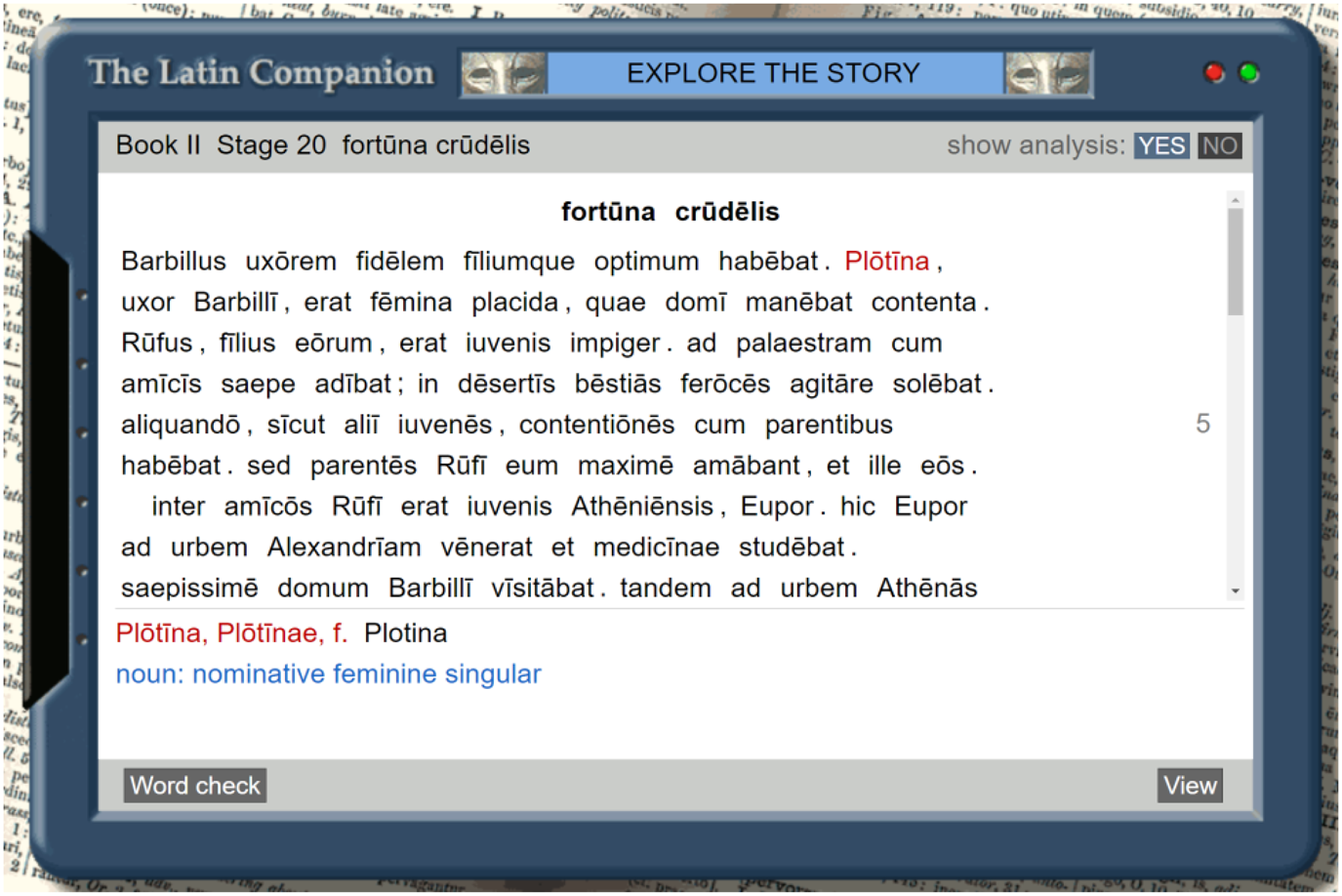Turn off analysis with the NO option
This screenshot has width=1342, height=896.
1219,145
